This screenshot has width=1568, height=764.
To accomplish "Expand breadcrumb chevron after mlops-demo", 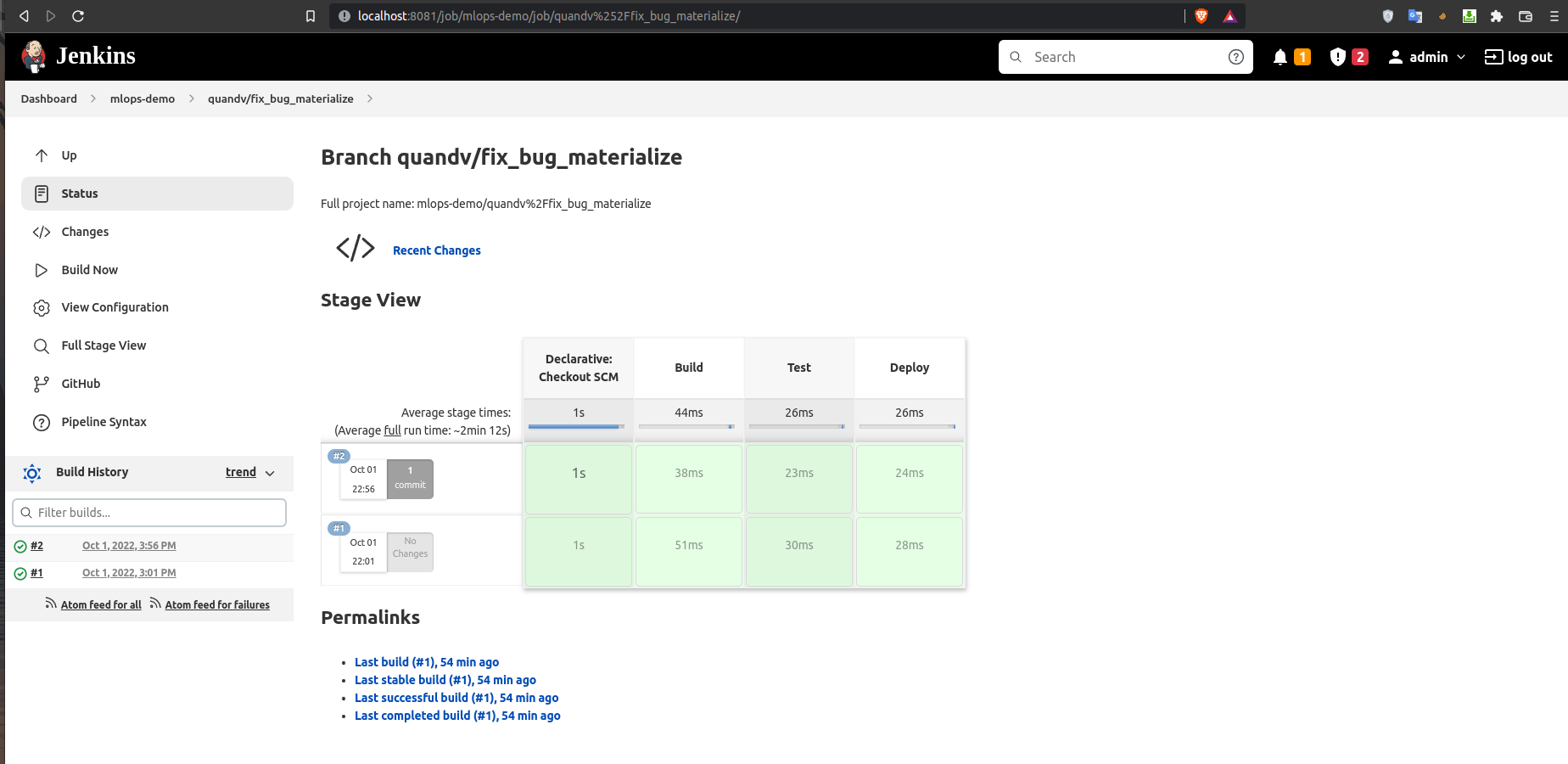I will click(x=192, y=98).
